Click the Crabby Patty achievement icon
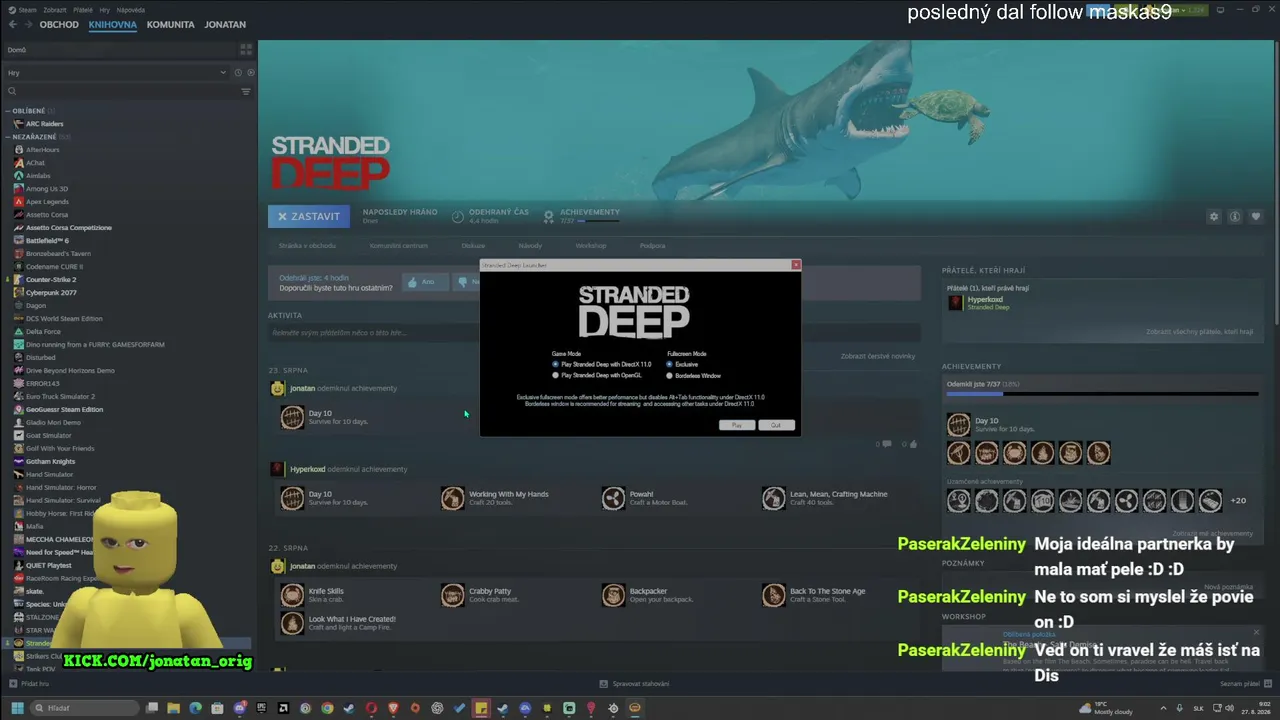 click(x=453, y=595)
